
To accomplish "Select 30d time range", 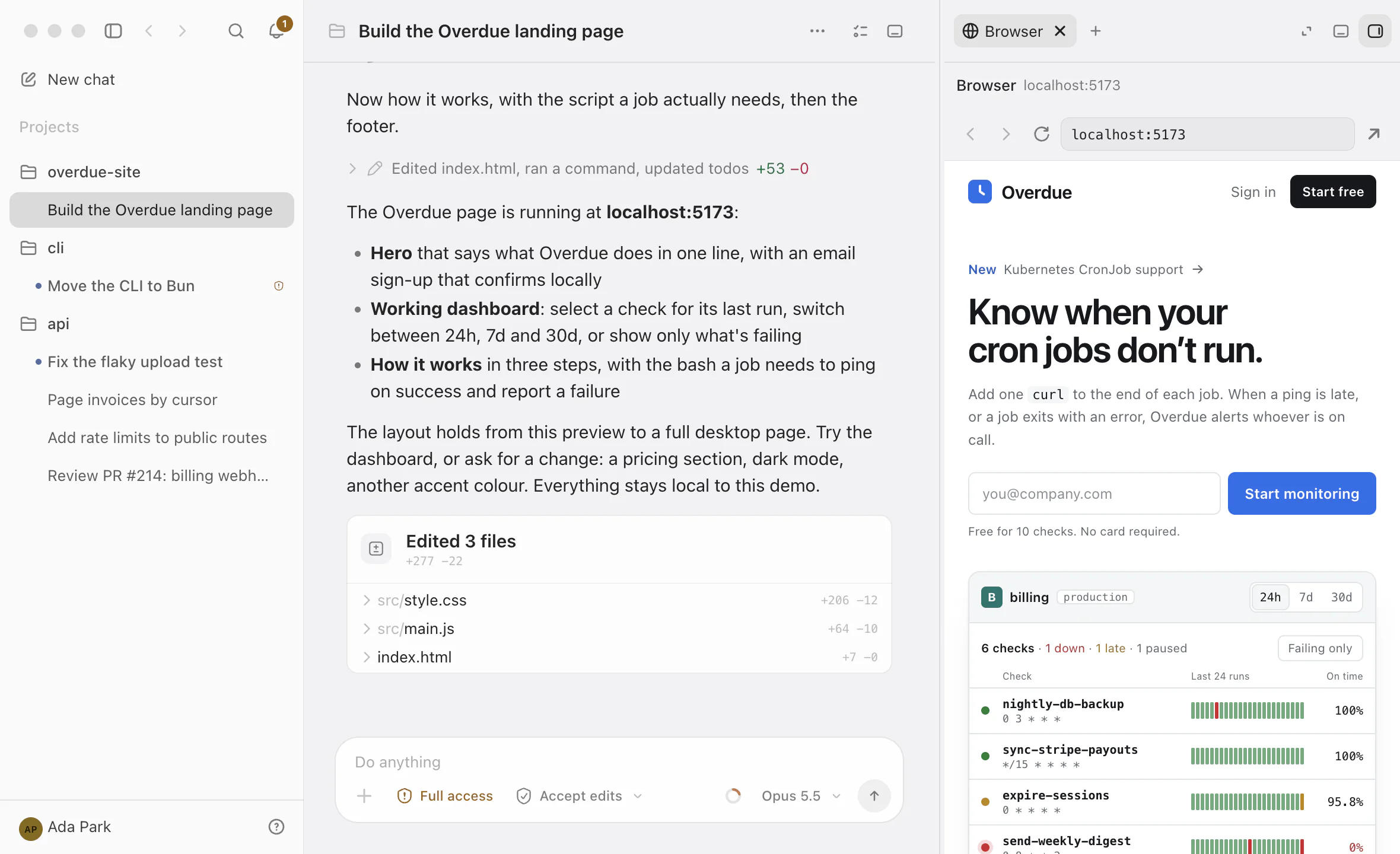I will [x=1341, y=597].
